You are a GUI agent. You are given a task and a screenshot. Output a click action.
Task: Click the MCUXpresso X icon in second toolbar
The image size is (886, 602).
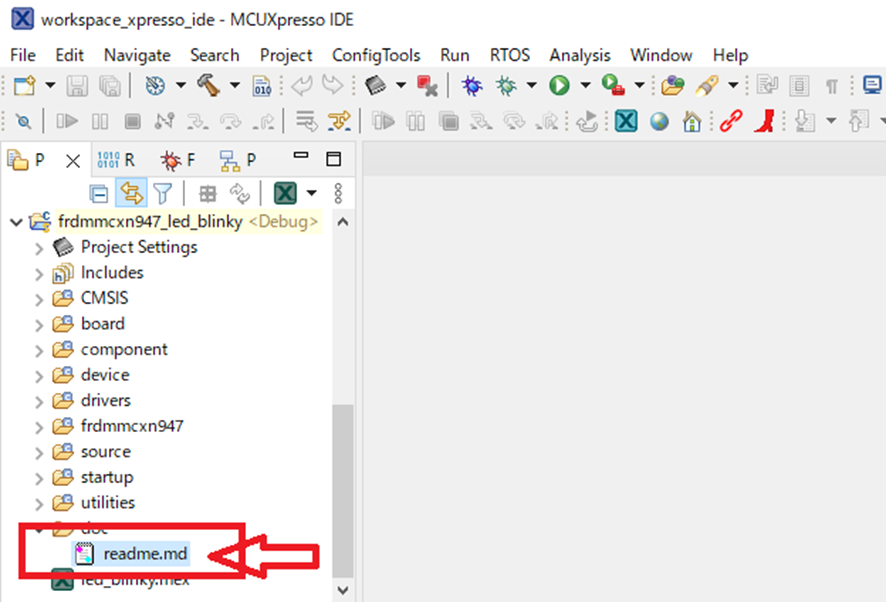626,121
